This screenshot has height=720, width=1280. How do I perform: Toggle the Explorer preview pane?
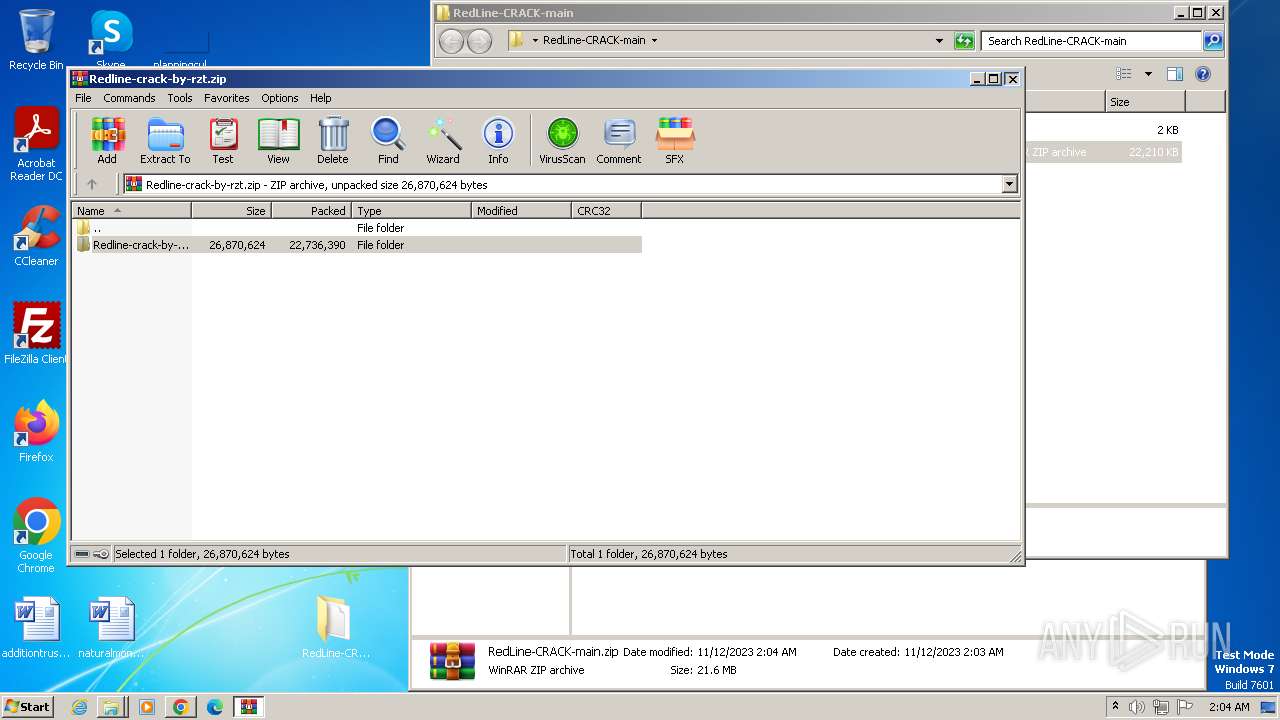[1175, 74]
